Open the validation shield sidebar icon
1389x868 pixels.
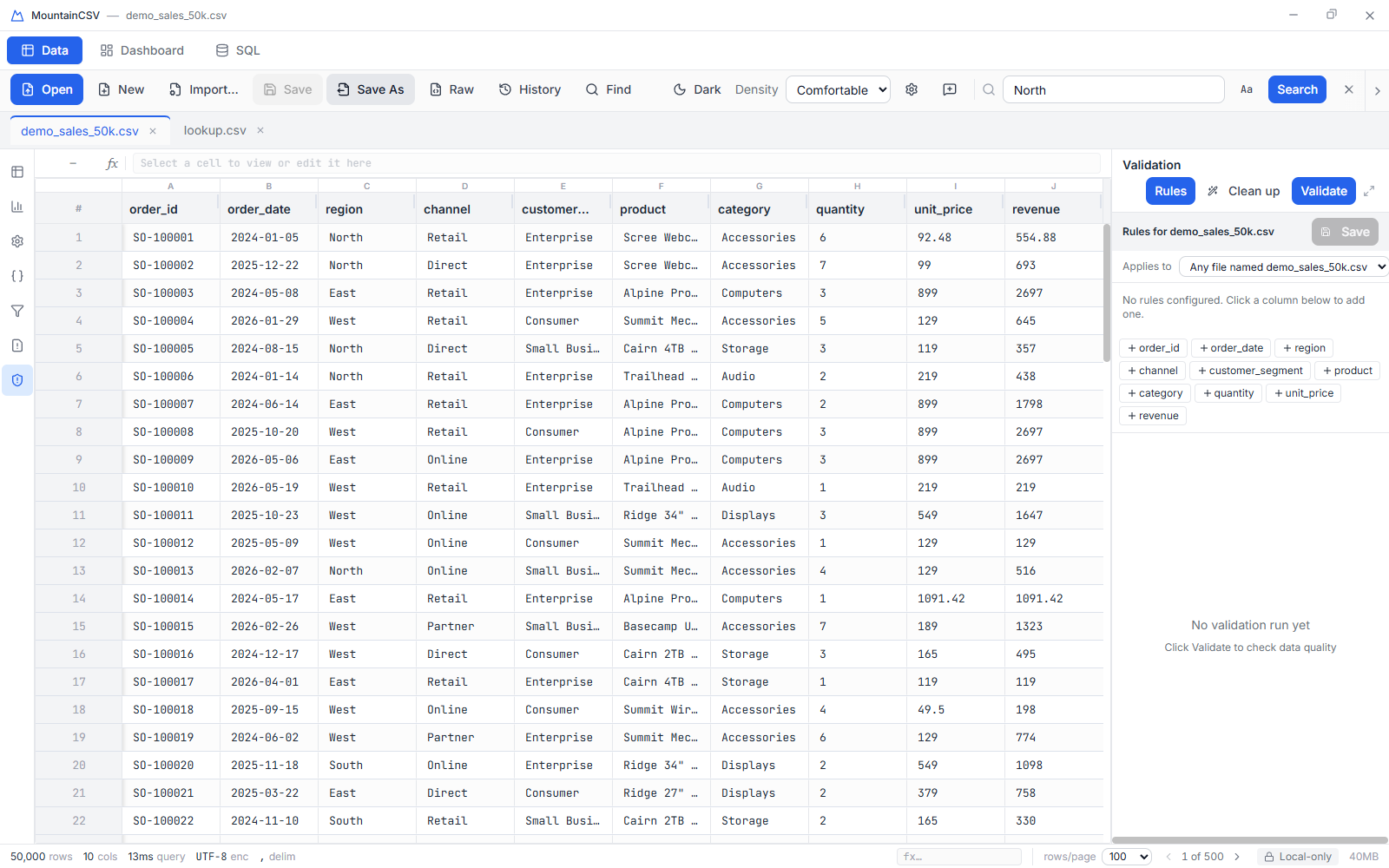coord(17,380)
